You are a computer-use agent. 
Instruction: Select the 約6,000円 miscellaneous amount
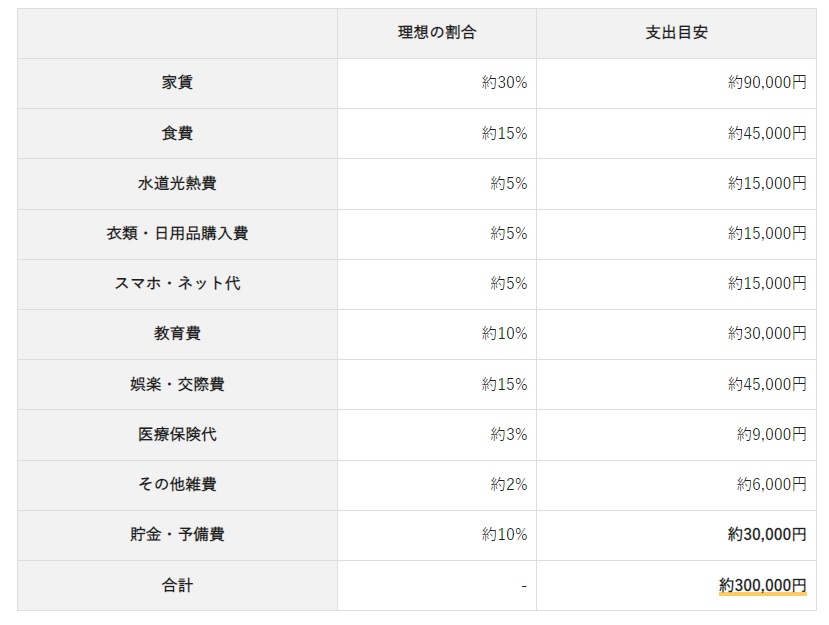771,484
